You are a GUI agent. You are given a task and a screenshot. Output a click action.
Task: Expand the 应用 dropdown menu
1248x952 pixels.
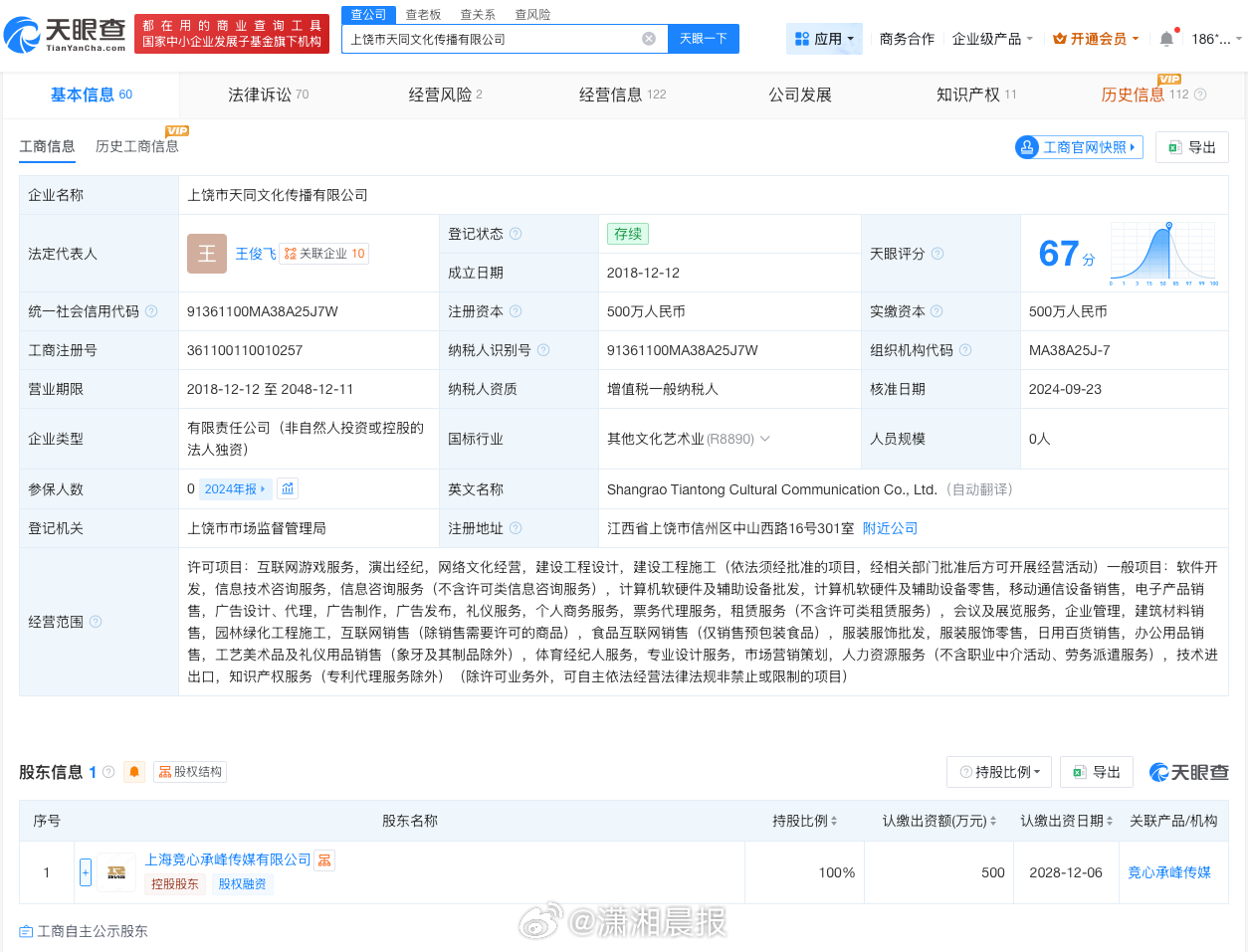[824, 39]
